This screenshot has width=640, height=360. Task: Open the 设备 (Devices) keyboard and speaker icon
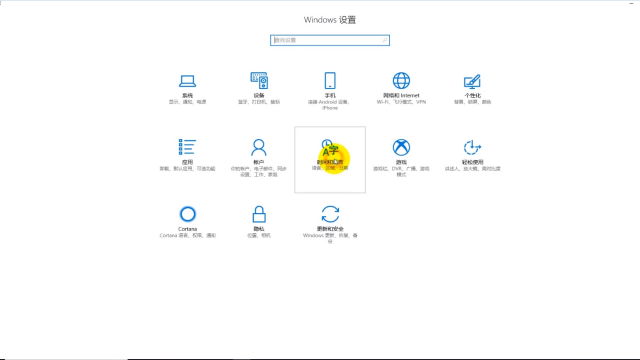[x=259, y=80]
